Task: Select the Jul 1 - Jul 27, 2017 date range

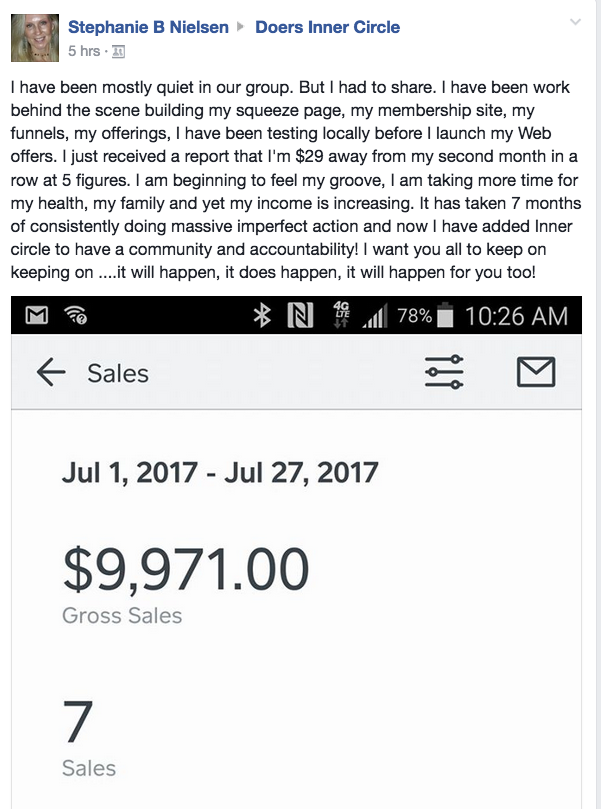Action: point(219,471)
